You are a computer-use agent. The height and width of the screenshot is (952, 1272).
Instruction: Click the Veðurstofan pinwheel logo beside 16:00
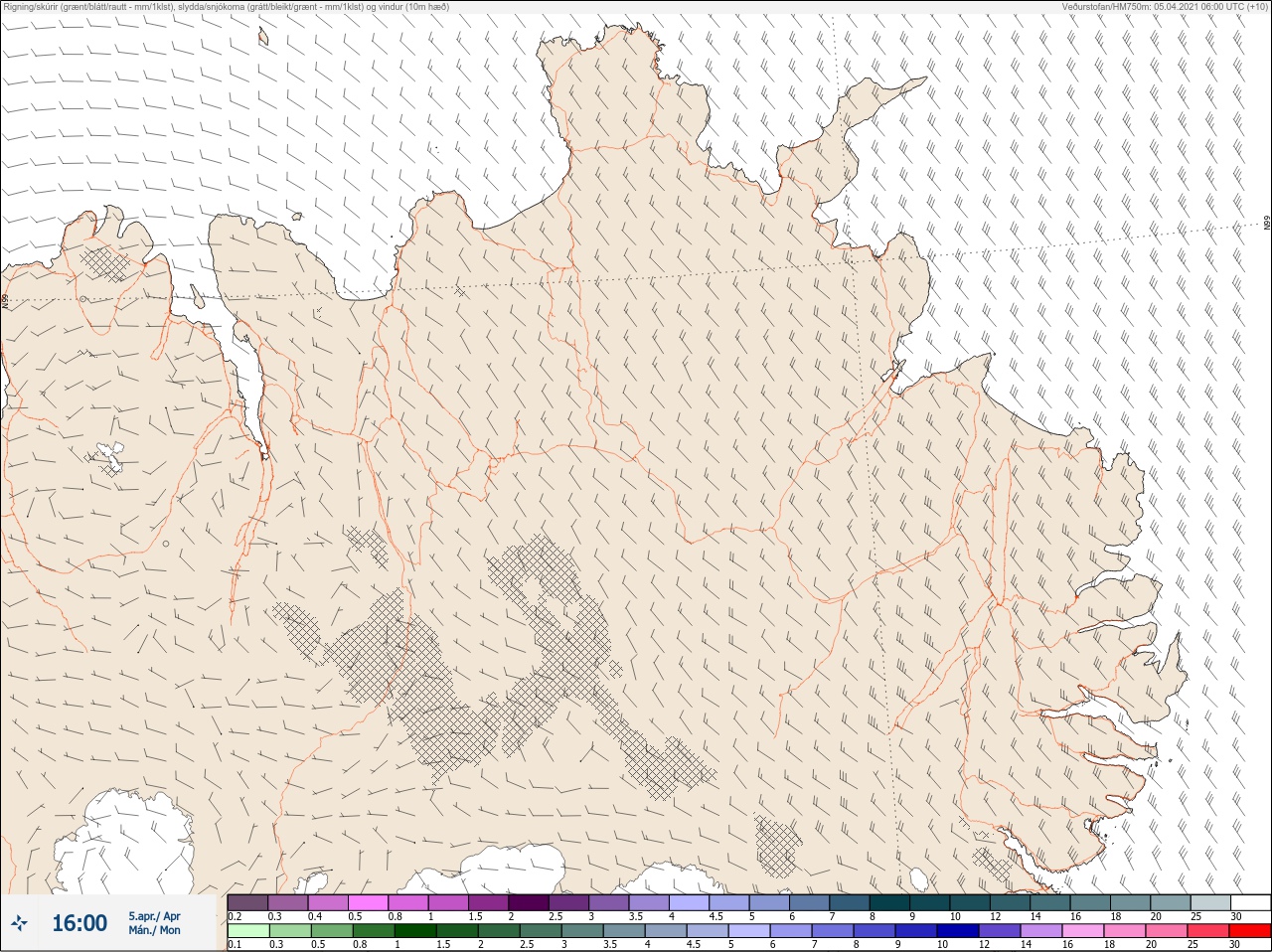[x=20, y=923]
